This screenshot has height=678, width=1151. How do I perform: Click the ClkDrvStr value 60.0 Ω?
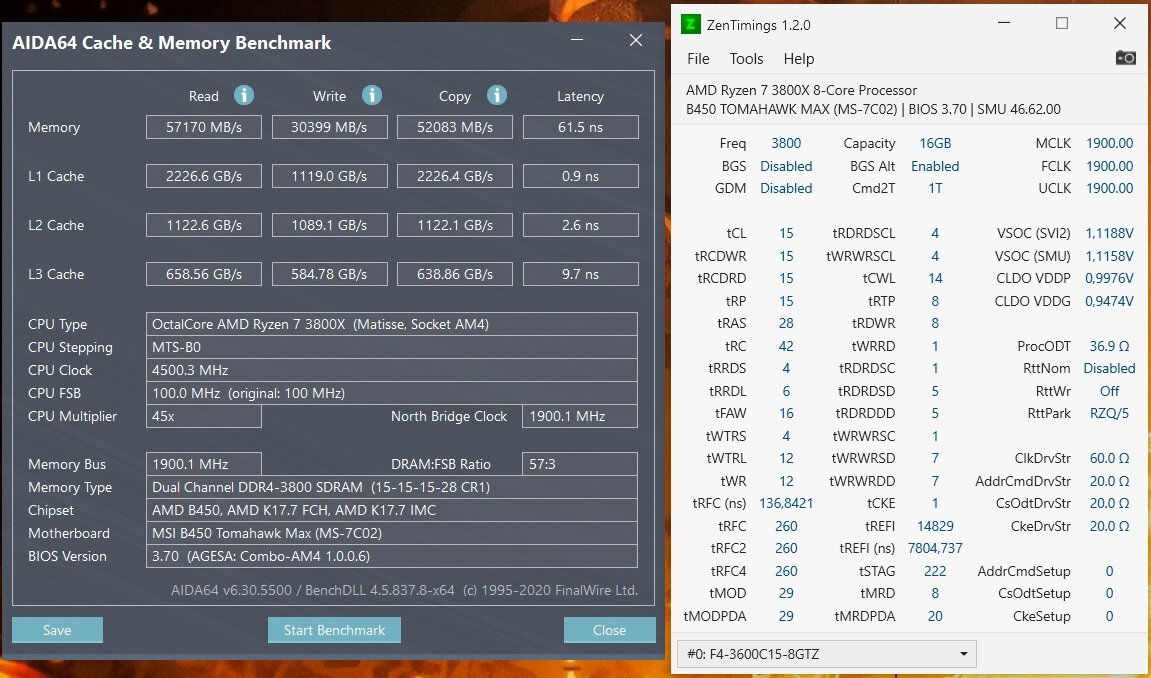(x=1109, y=458)
